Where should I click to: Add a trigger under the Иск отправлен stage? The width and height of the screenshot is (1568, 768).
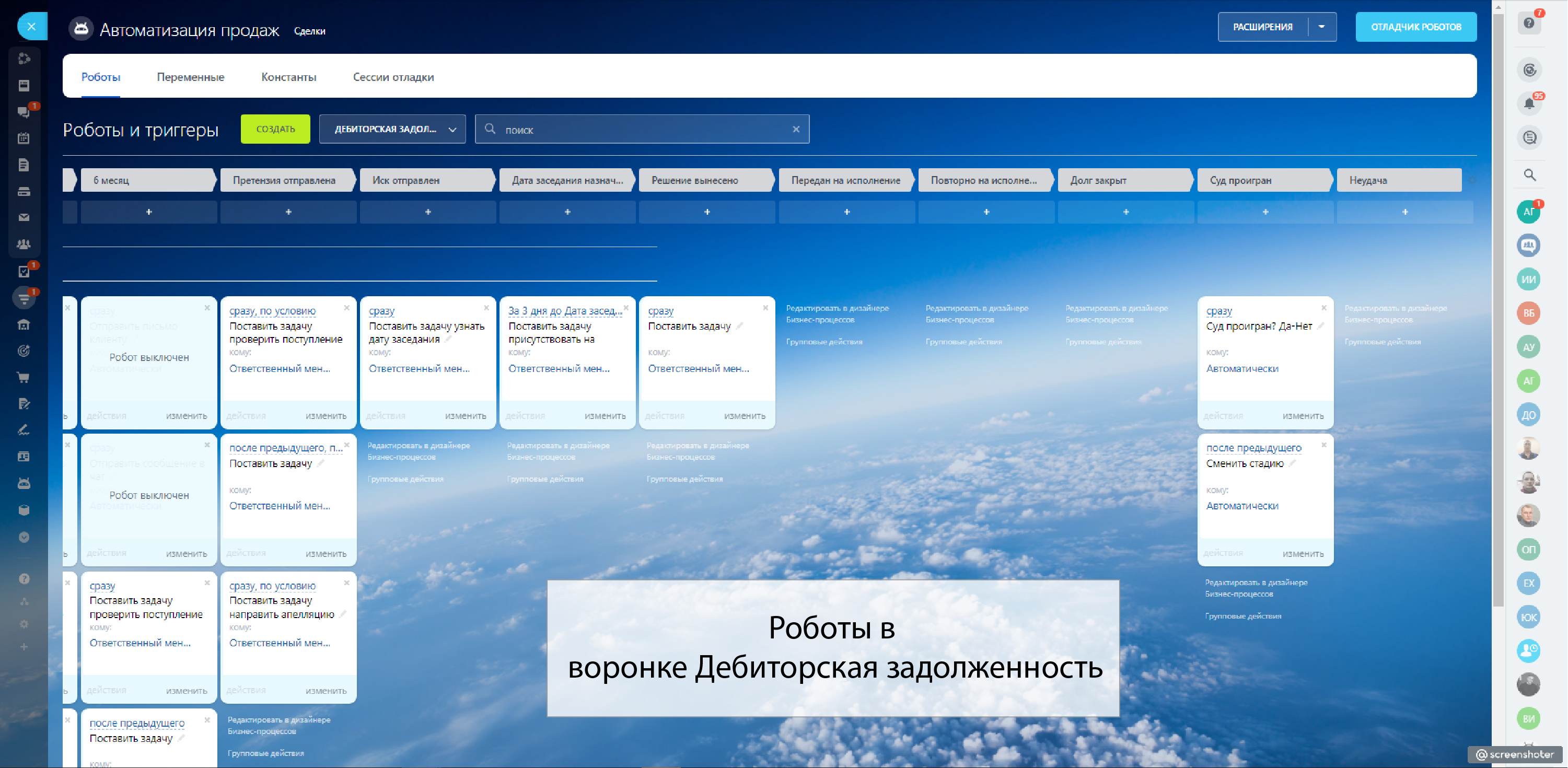(x=428, y=212)
